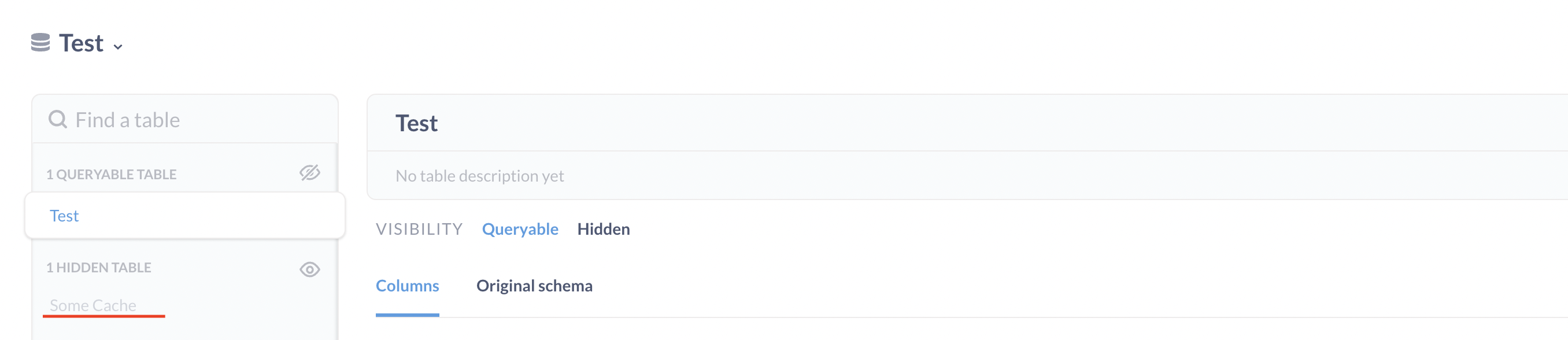Expand the 1 HIDDEN TABLE section header

[x=99, y=267]
